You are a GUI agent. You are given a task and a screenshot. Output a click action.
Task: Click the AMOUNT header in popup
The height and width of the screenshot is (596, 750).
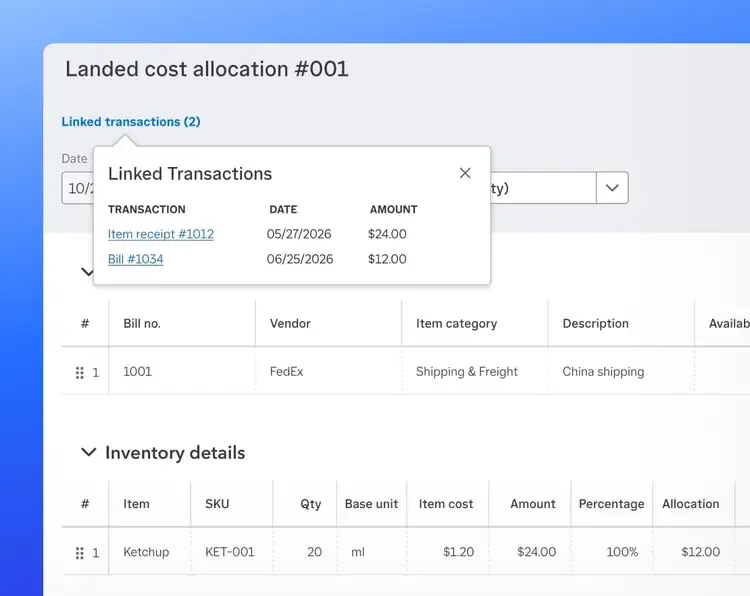click(394, 210)
